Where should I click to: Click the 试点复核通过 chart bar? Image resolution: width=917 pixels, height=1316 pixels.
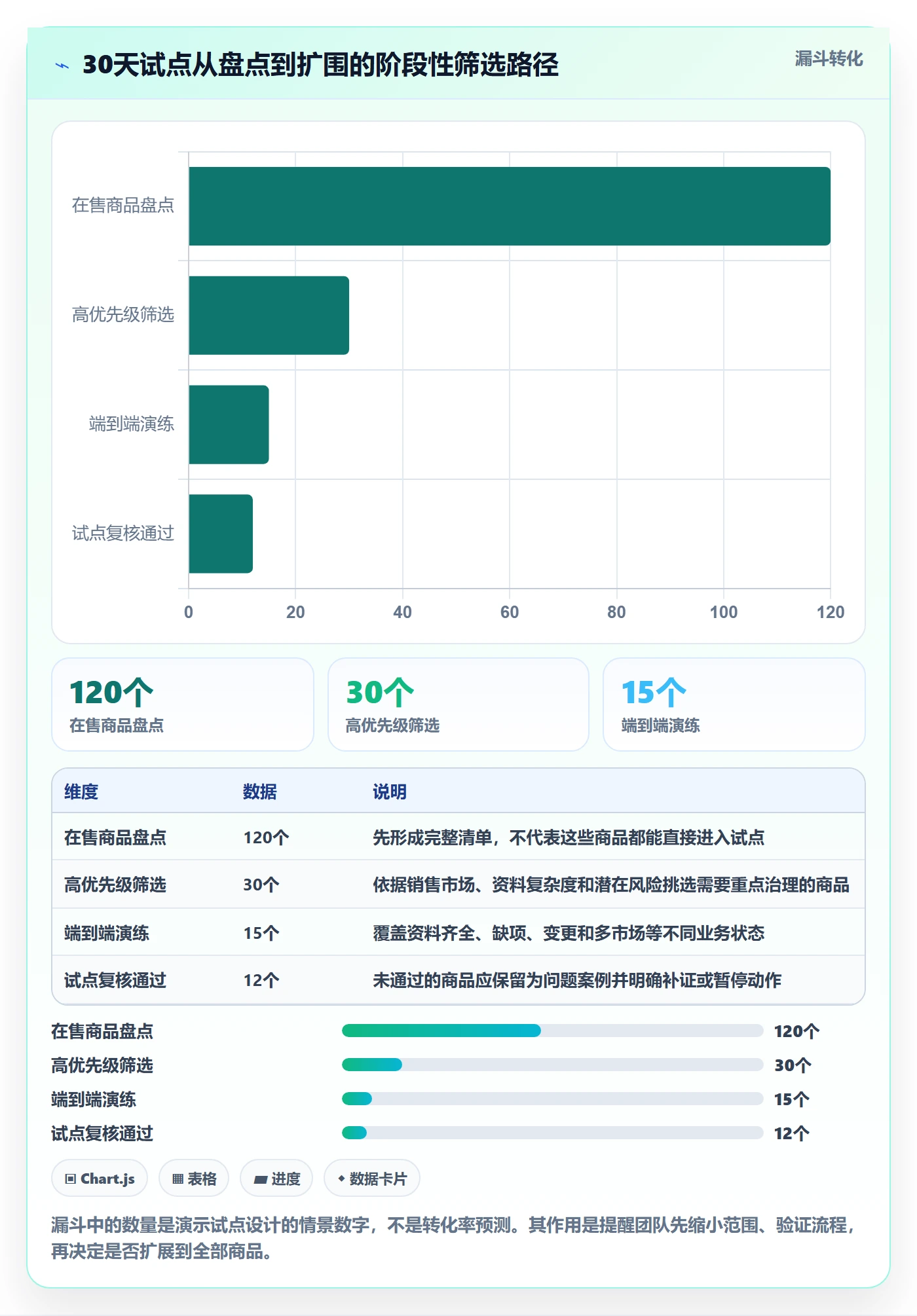coord(221,534)
